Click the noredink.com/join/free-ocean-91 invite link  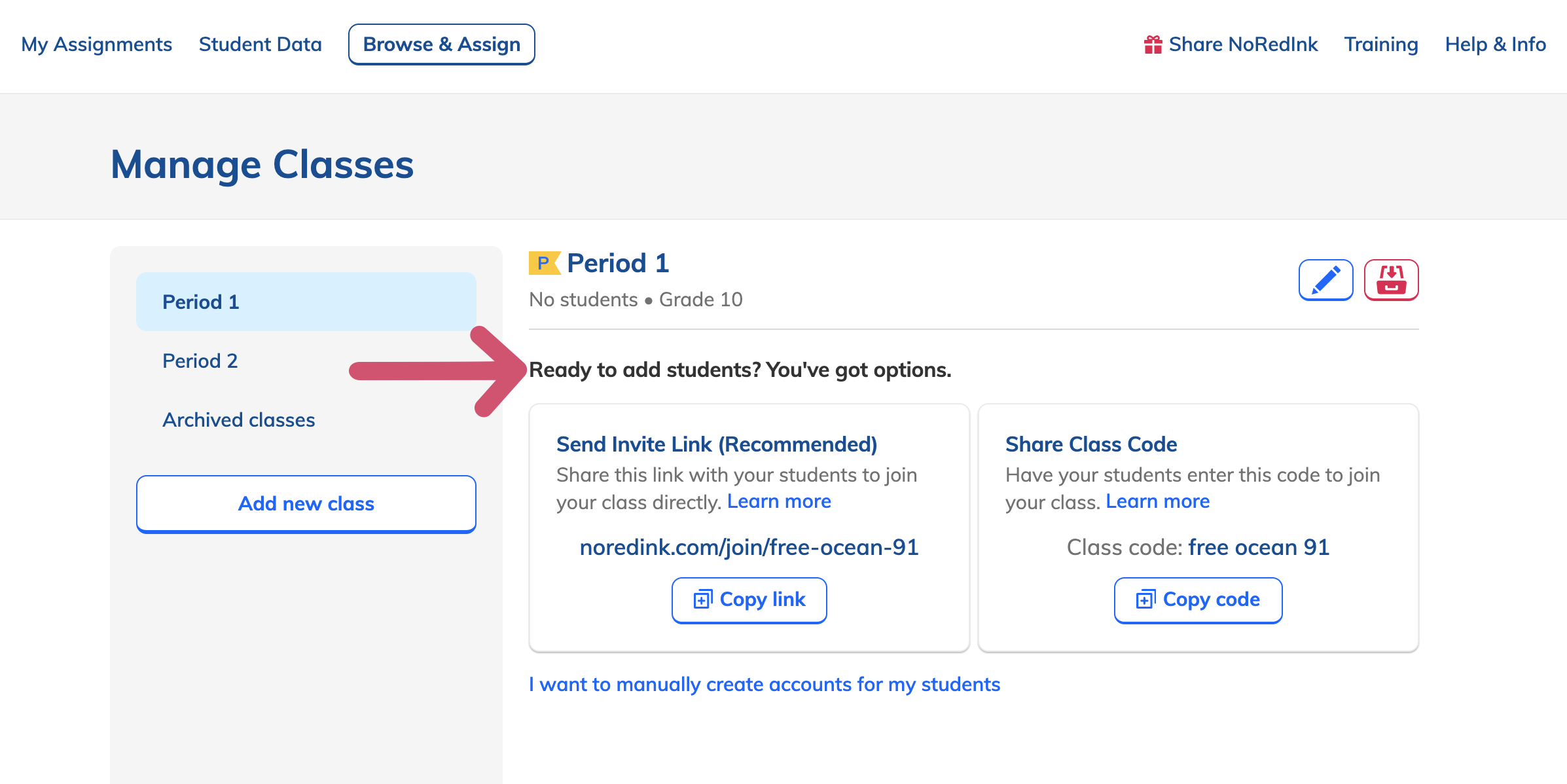(x=749, y=547)
